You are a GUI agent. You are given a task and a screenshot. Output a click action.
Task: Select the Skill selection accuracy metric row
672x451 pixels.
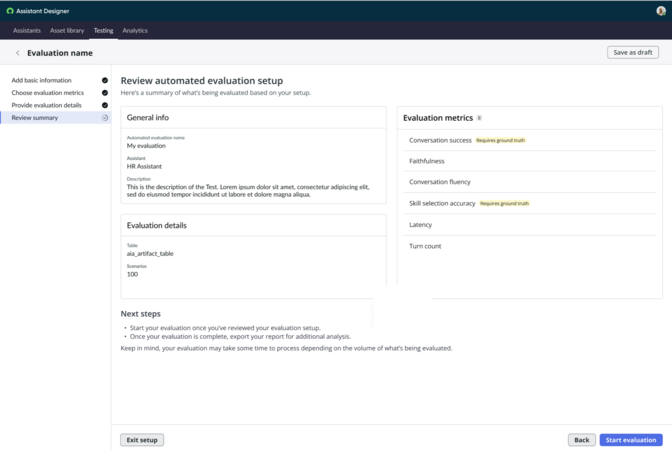pyautogui.click(x=530, y=203)
